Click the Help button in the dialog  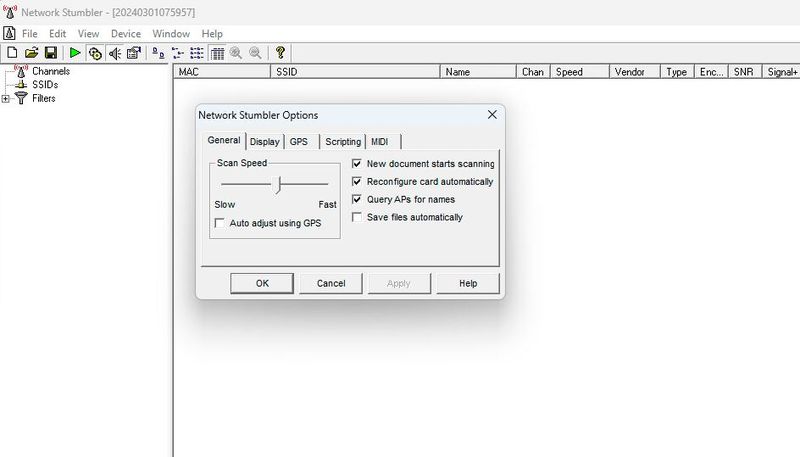pos(468,284)
